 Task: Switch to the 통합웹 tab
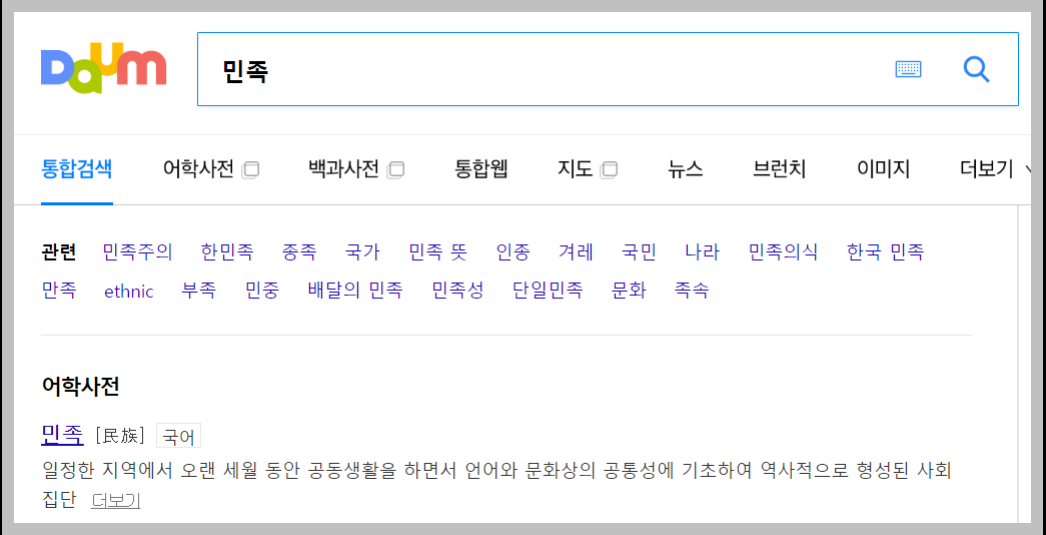tap(481, 169)
